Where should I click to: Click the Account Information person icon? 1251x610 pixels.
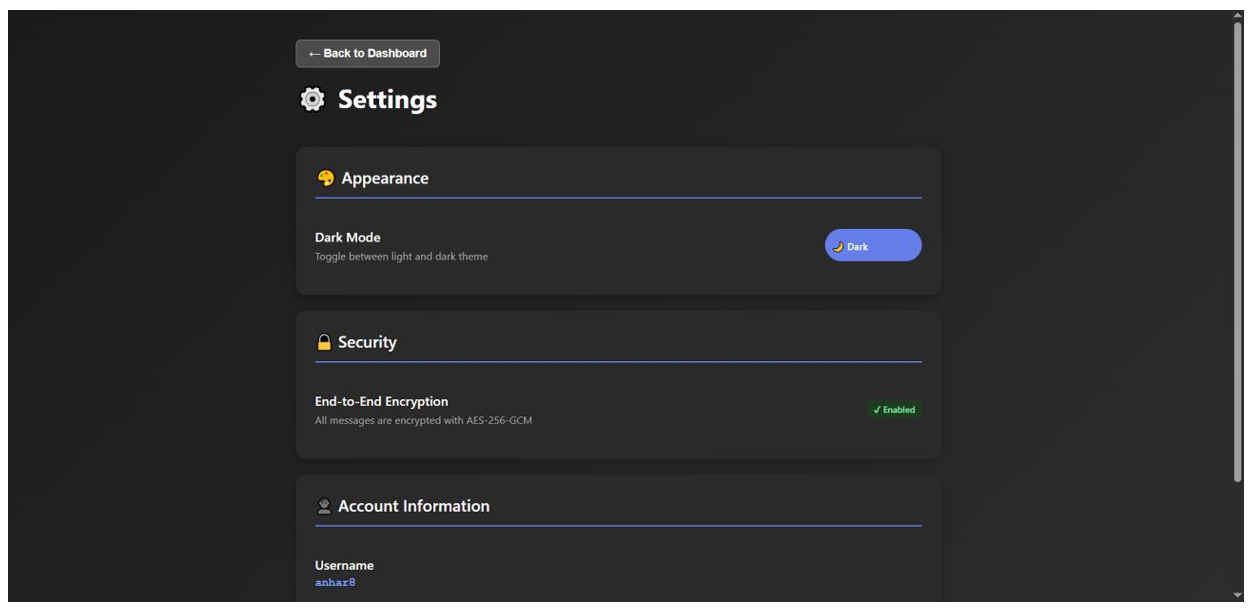[324, 506]
